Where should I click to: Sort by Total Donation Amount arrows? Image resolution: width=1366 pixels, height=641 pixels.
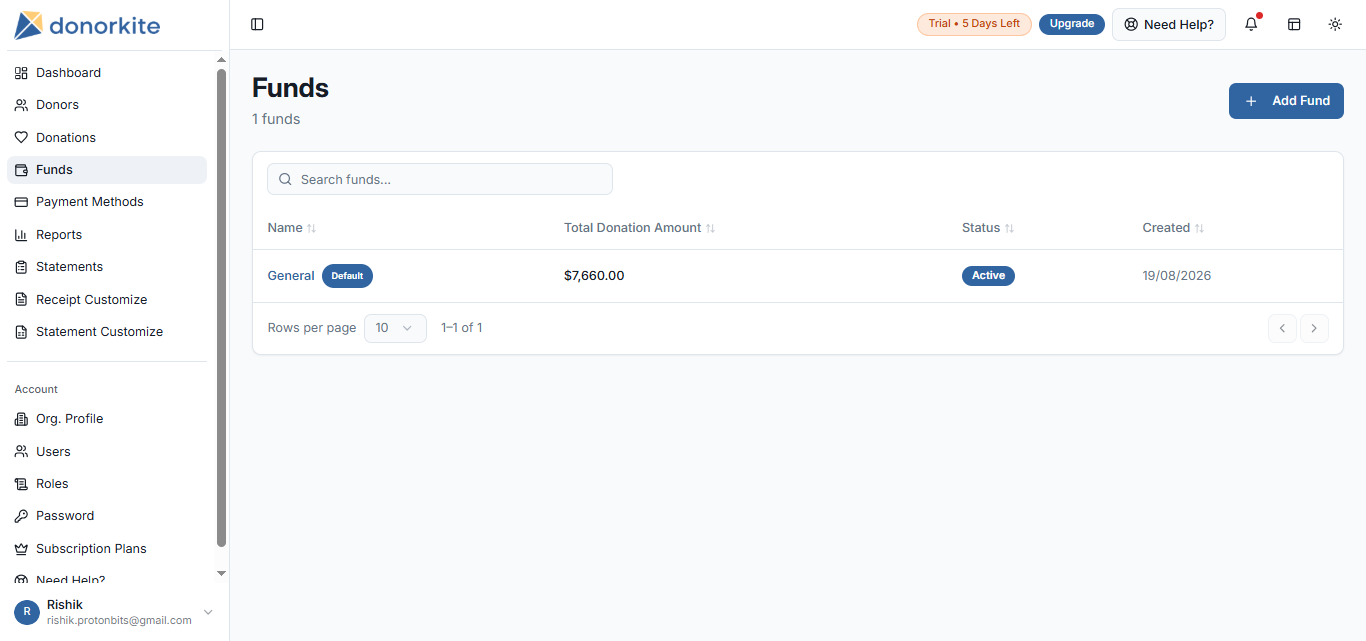[x=710, y=228]
